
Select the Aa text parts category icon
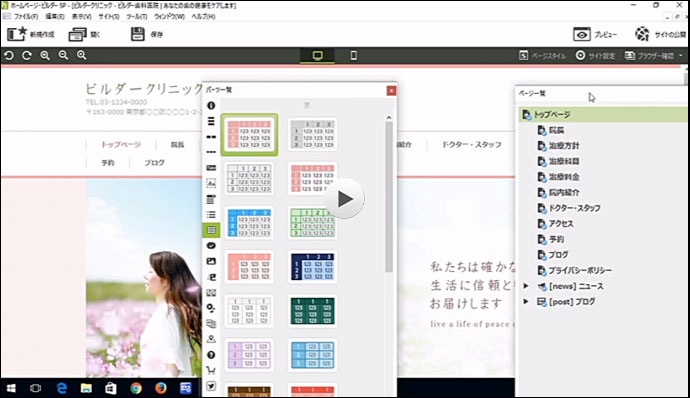(211, 183)
